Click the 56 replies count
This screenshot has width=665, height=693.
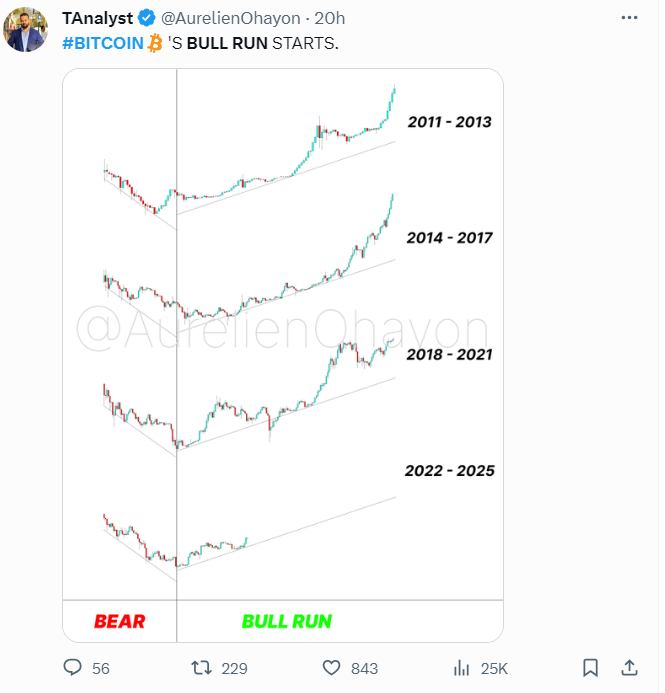pos(101,669)
